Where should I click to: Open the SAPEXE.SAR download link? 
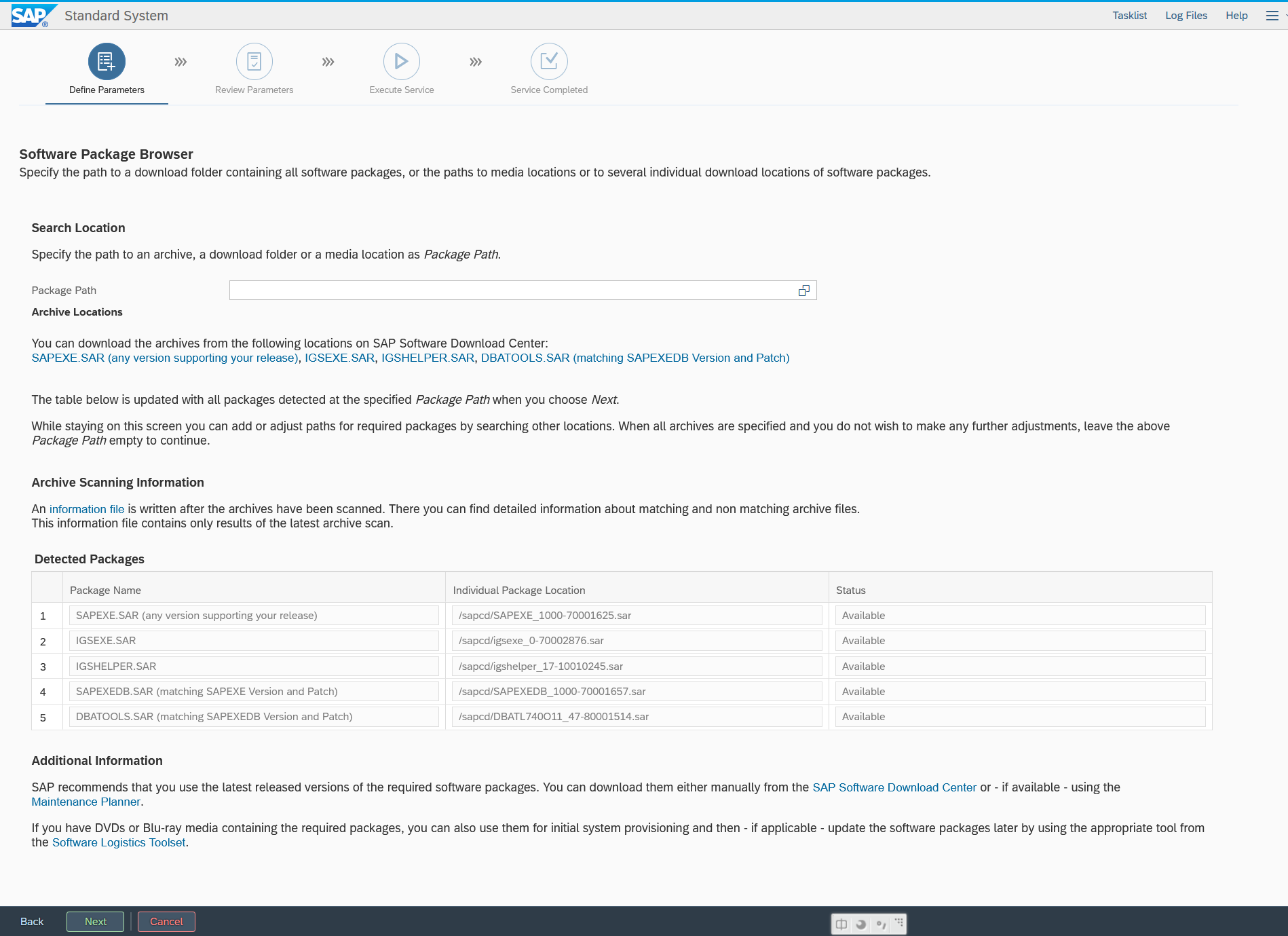tap(165, 358)
